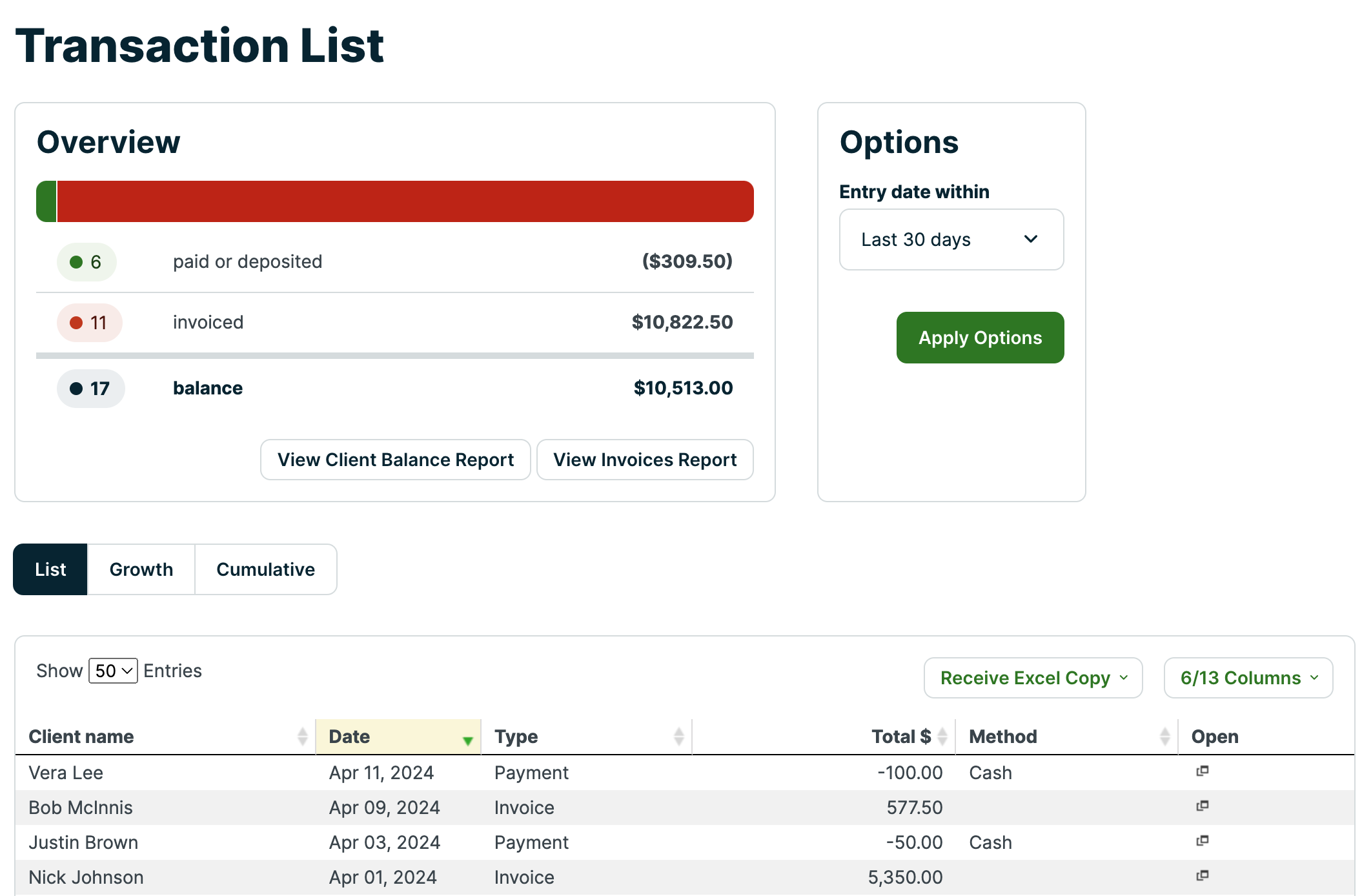The height and width of the screenshot is (896, 1362).
Task: Click View Invoices Report button
Action: tap(645, 460)
